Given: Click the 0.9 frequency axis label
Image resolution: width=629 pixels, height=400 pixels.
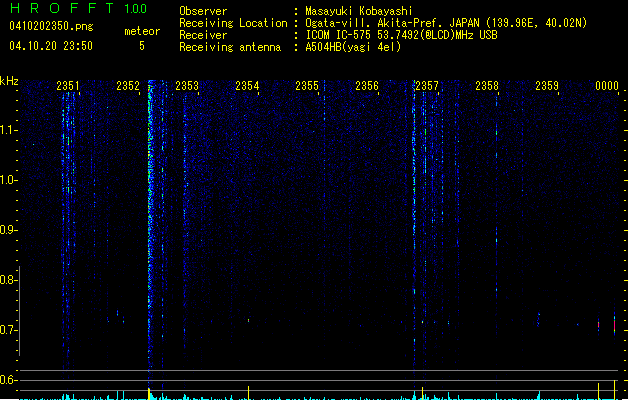Looking at the screenshot, I should coord(8,230).
